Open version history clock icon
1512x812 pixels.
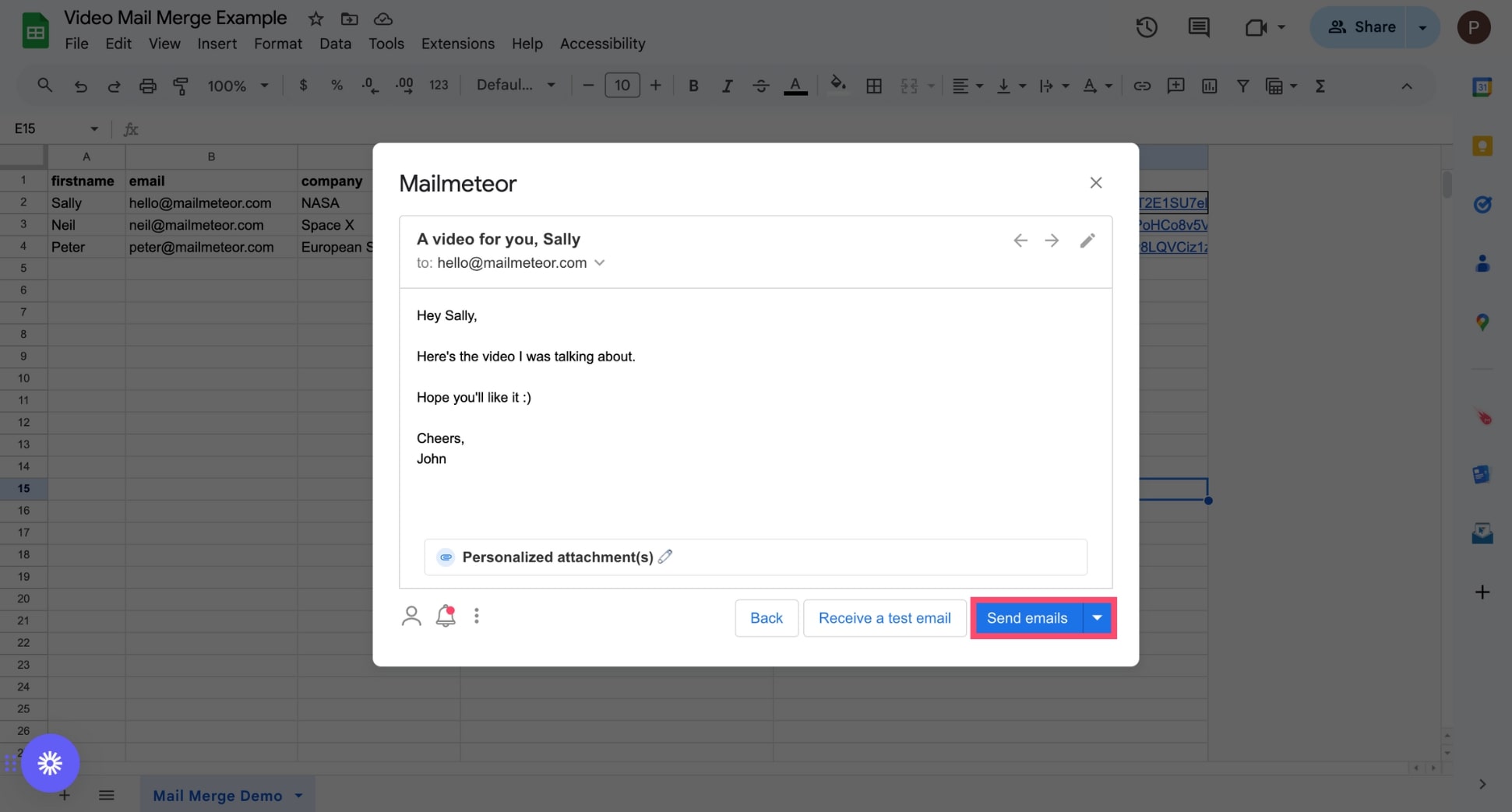1146,27
